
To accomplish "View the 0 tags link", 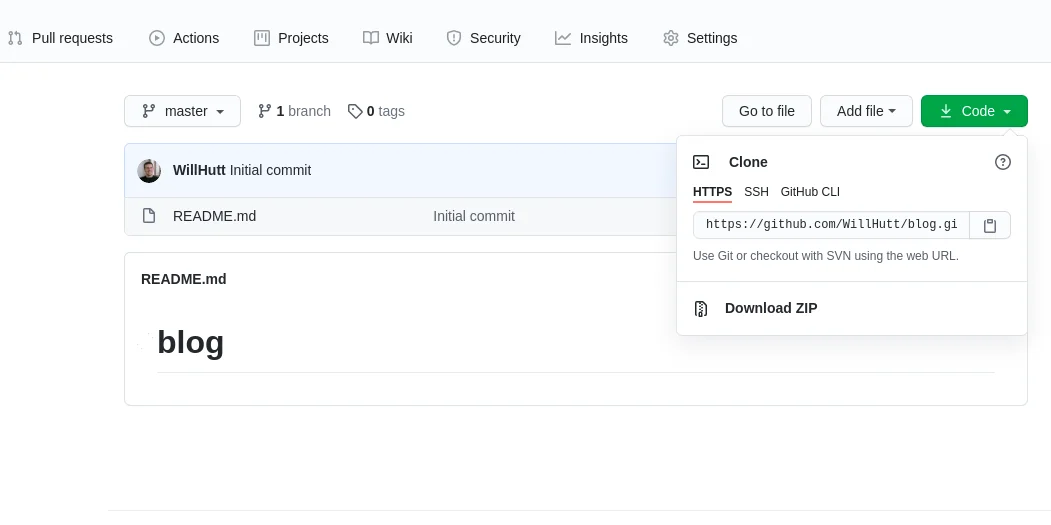I will click(376, 111).
